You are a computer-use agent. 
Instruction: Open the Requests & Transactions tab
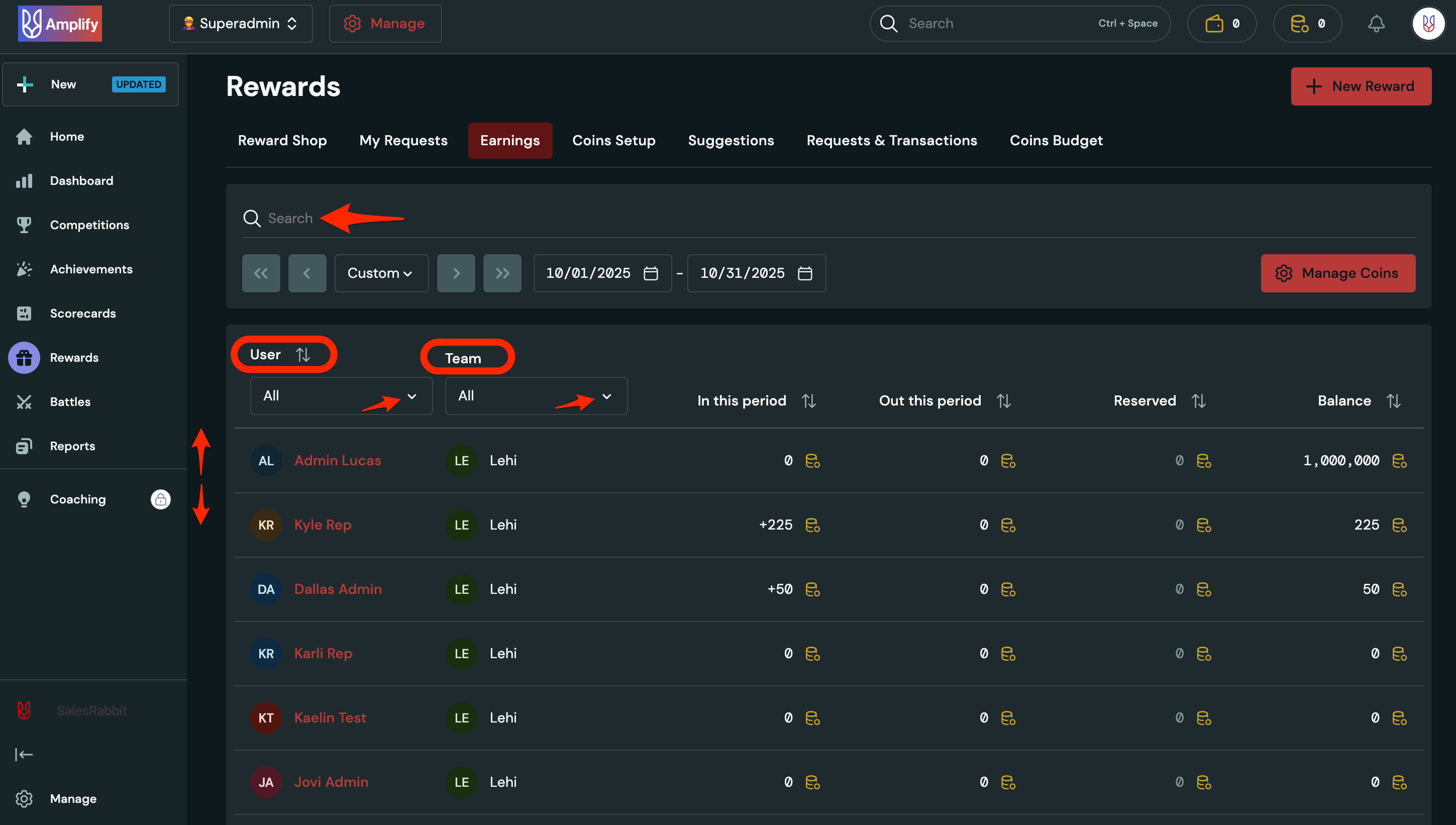tap(891, 140)
